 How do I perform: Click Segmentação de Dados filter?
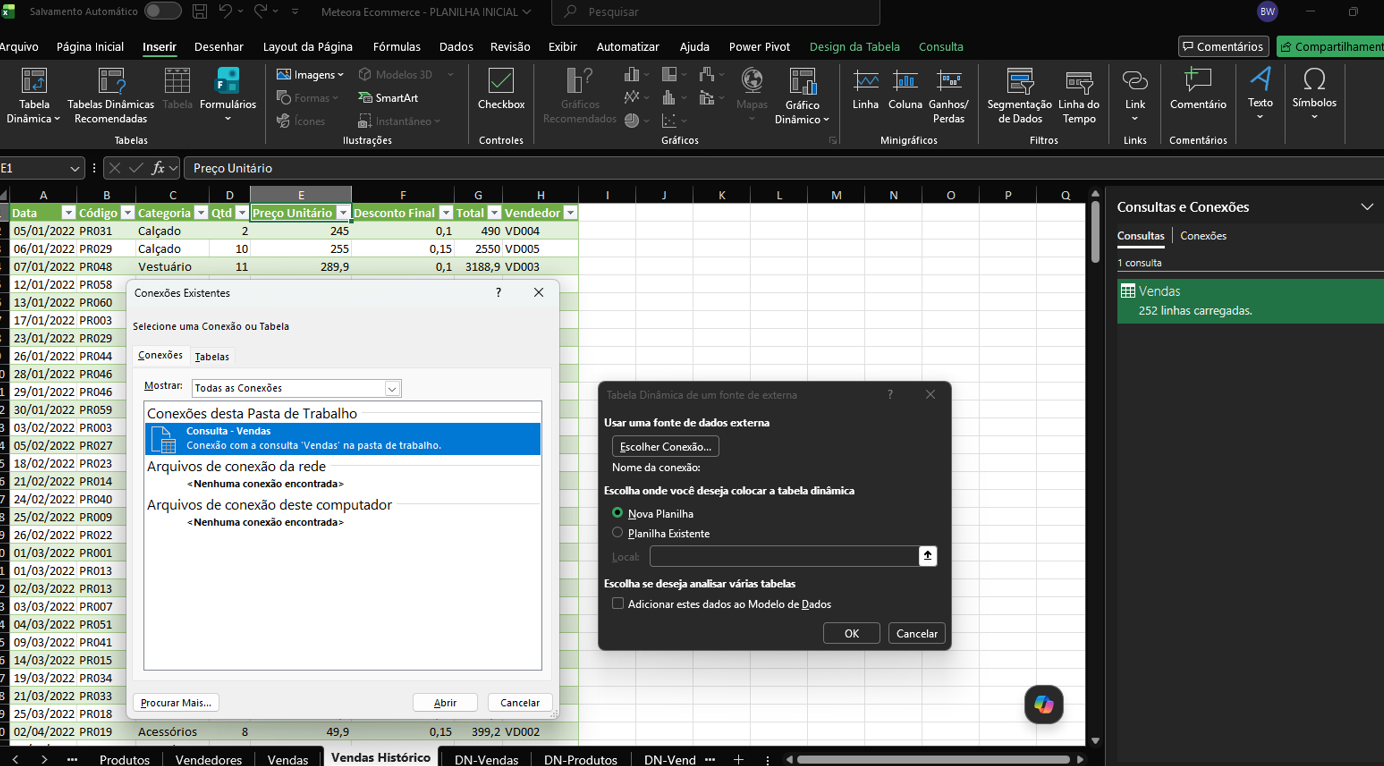[1019, 96]
